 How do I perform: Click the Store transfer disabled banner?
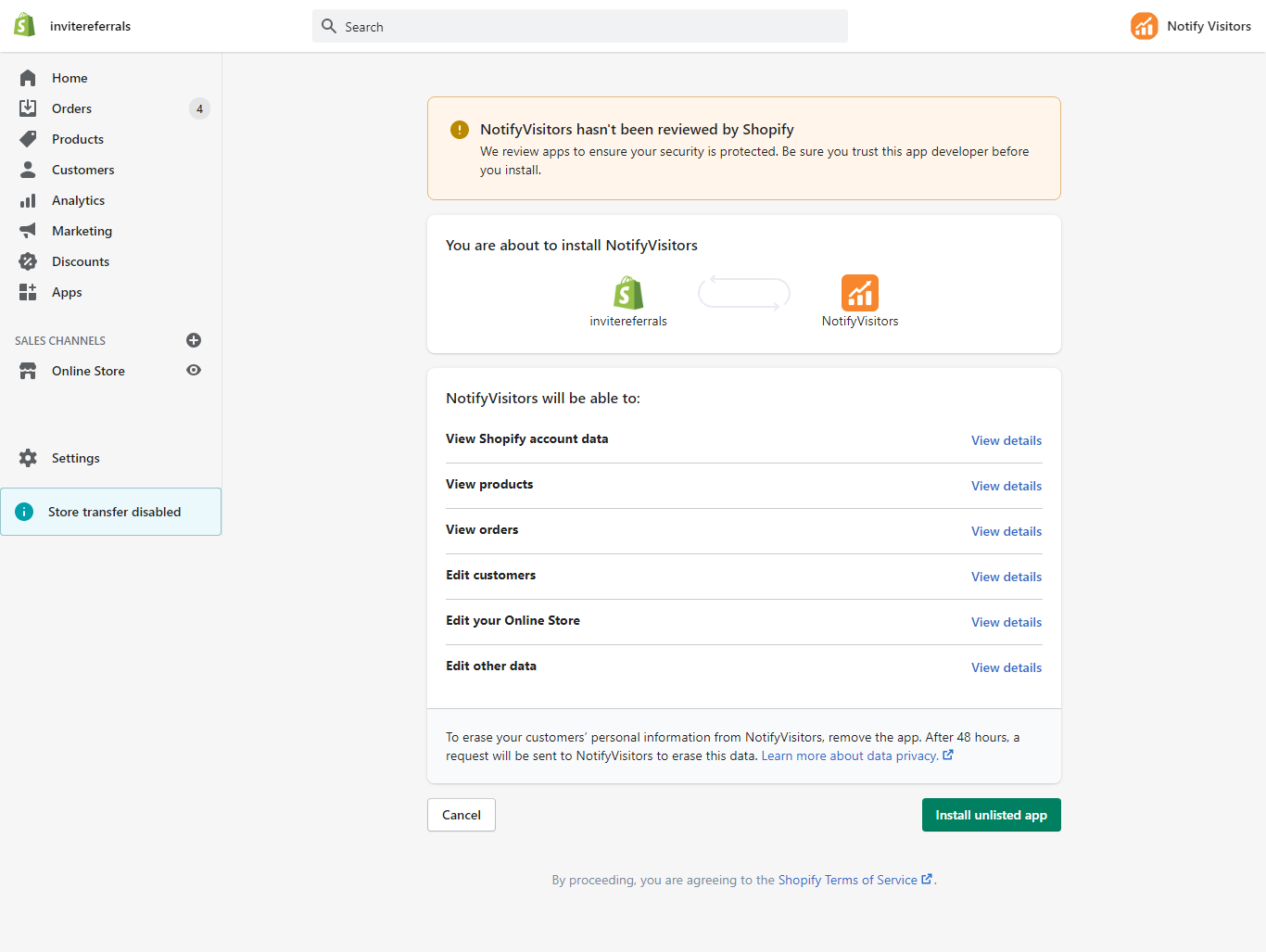[111, 512]
